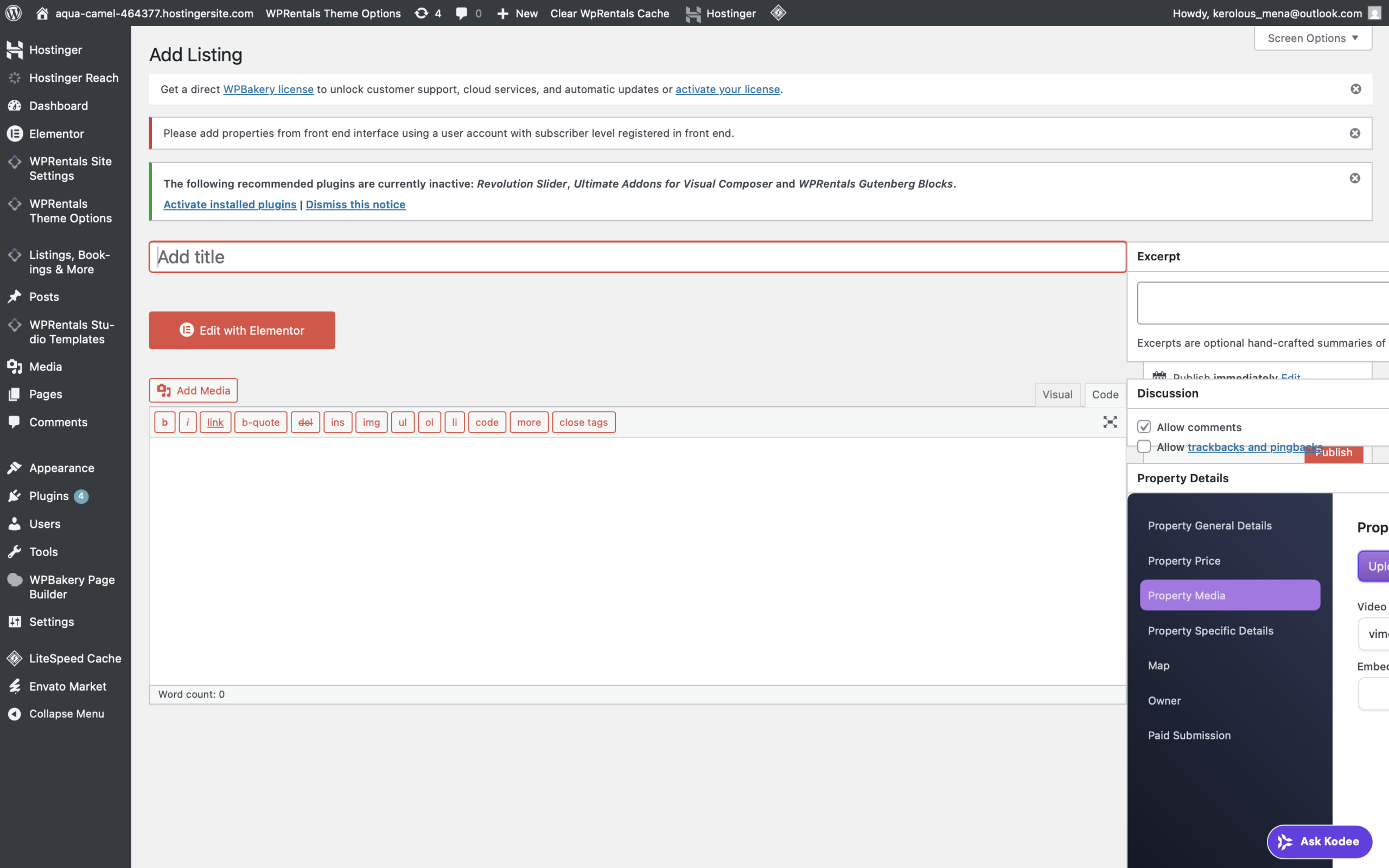
Task: Dismiss the WPBakery license notice
Action: coord(1356,89)
